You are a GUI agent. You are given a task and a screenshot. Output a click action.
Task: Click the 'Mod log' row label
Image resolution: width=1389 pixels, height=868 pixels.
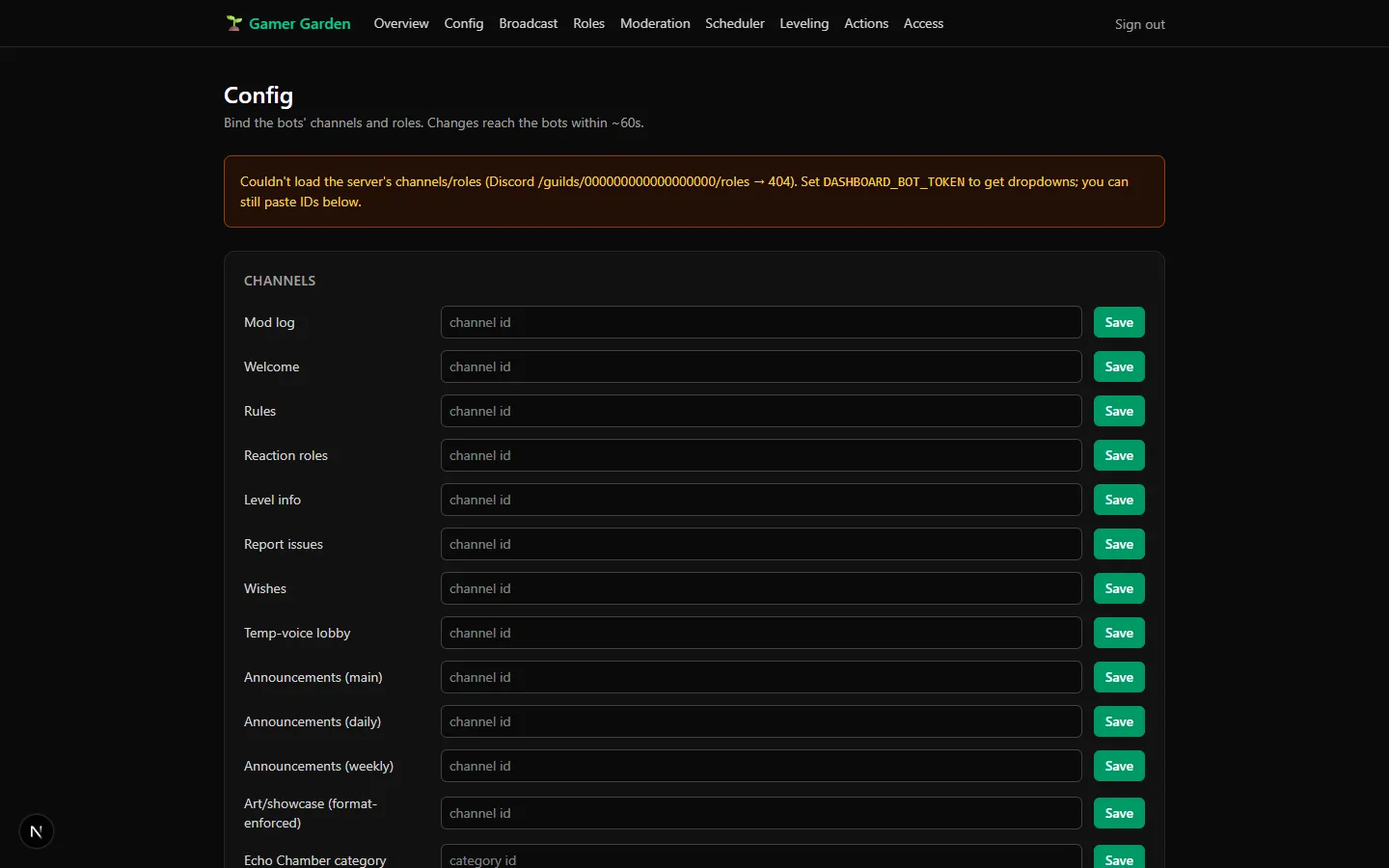(269, 322)
